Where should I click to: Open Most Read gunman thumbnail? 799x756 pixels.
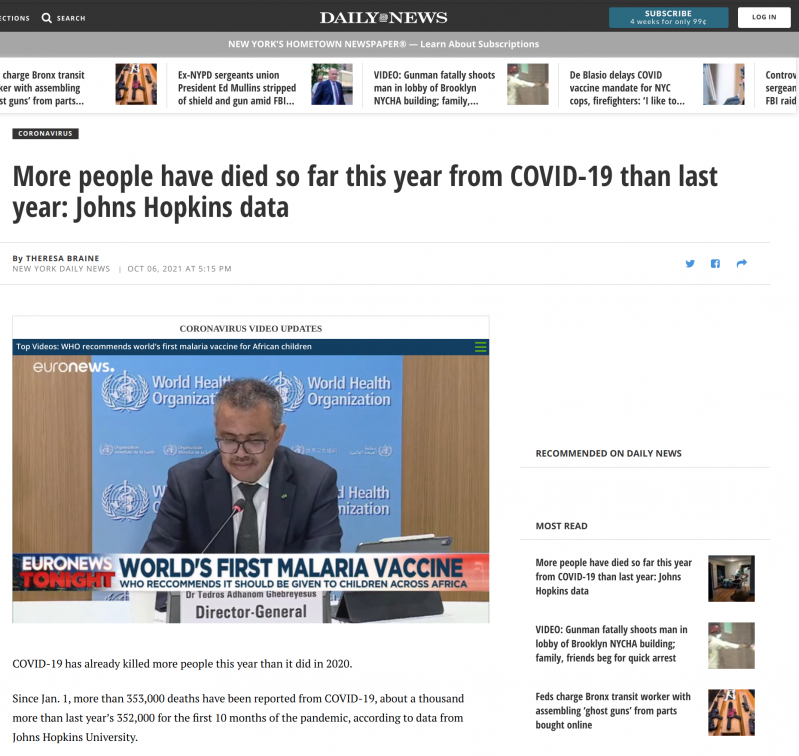point(731,645)
